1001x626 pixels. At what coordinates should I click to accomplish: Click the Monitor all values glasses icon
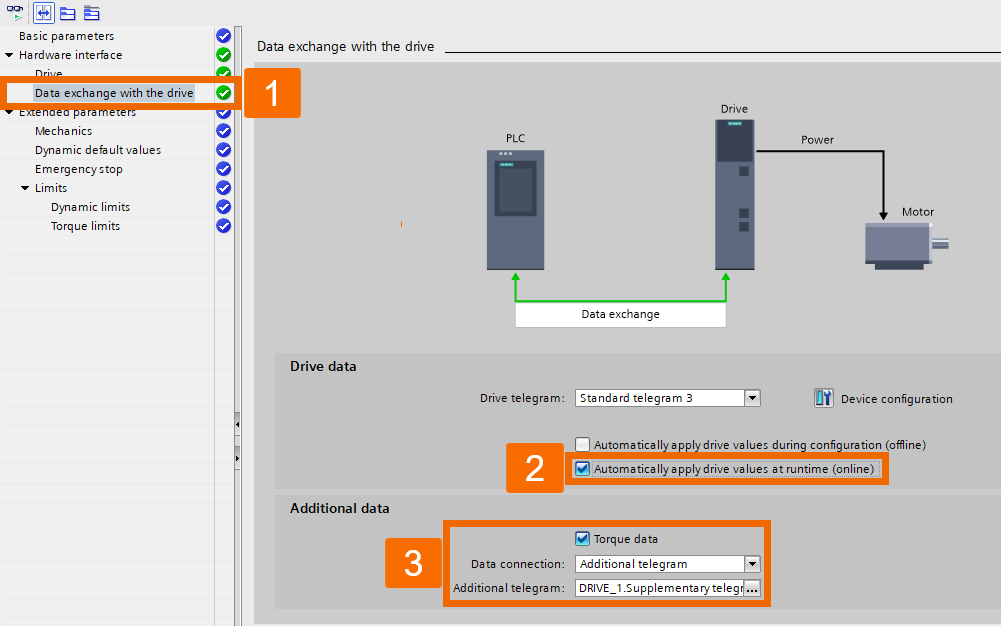click(15, 12)
